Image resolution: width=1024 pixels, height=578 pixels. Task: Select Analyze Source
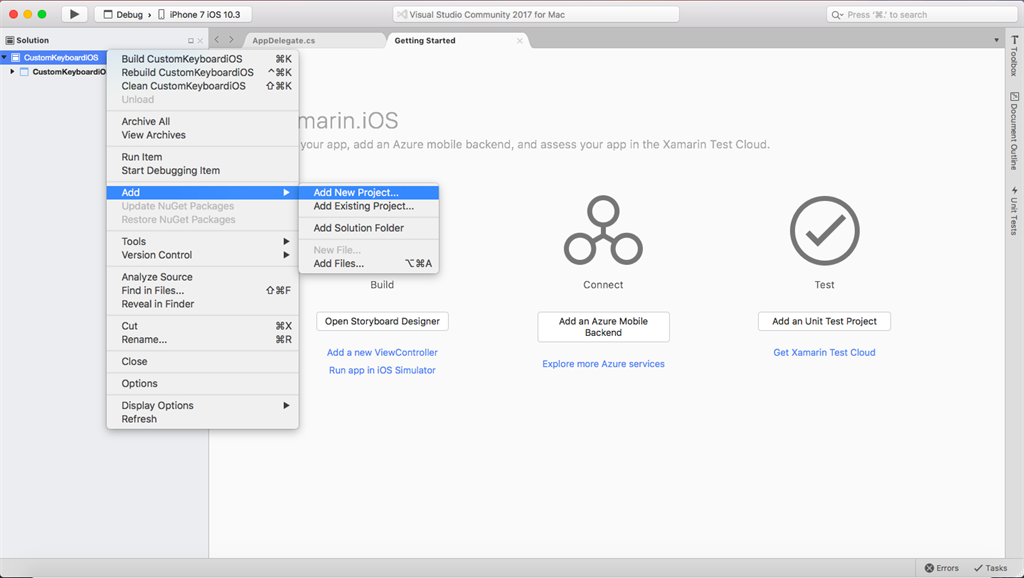coord(202,277)
